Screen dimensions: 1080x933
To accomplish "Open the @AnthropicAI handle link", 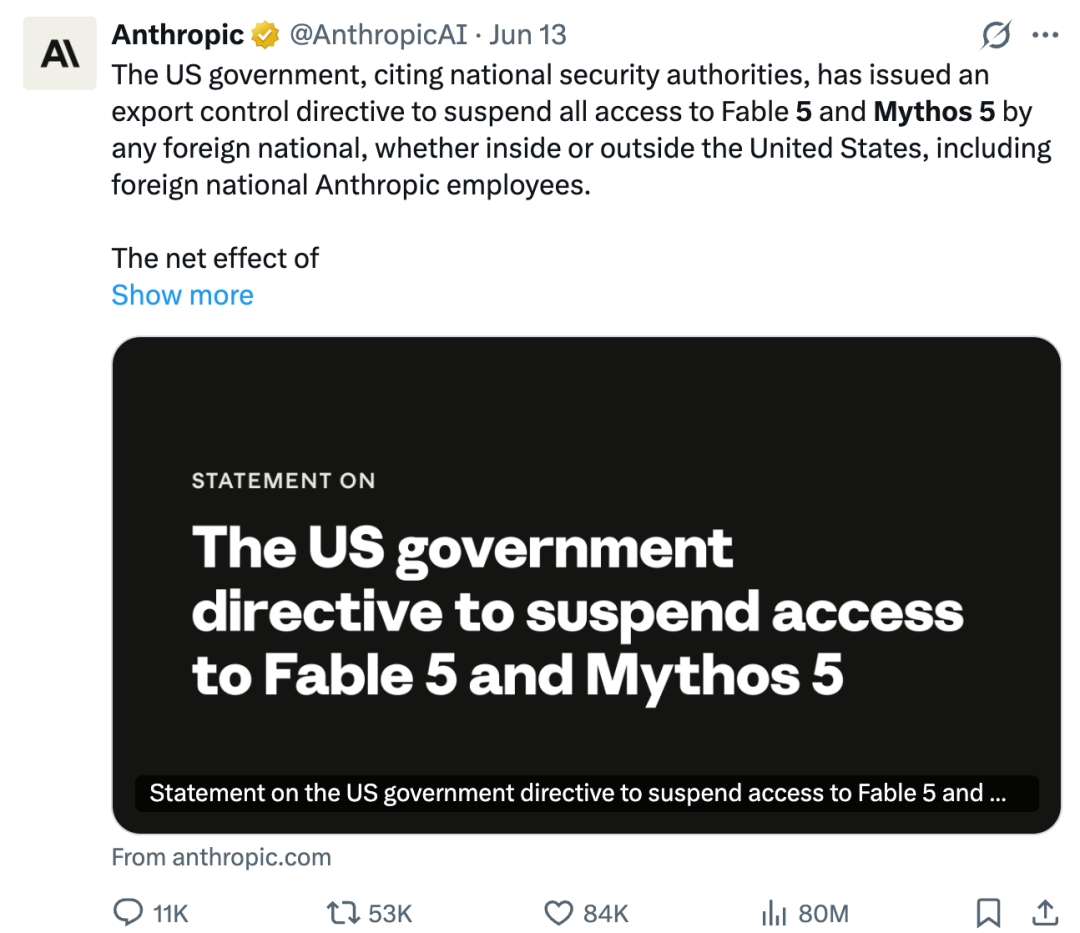I will [378, 34].
